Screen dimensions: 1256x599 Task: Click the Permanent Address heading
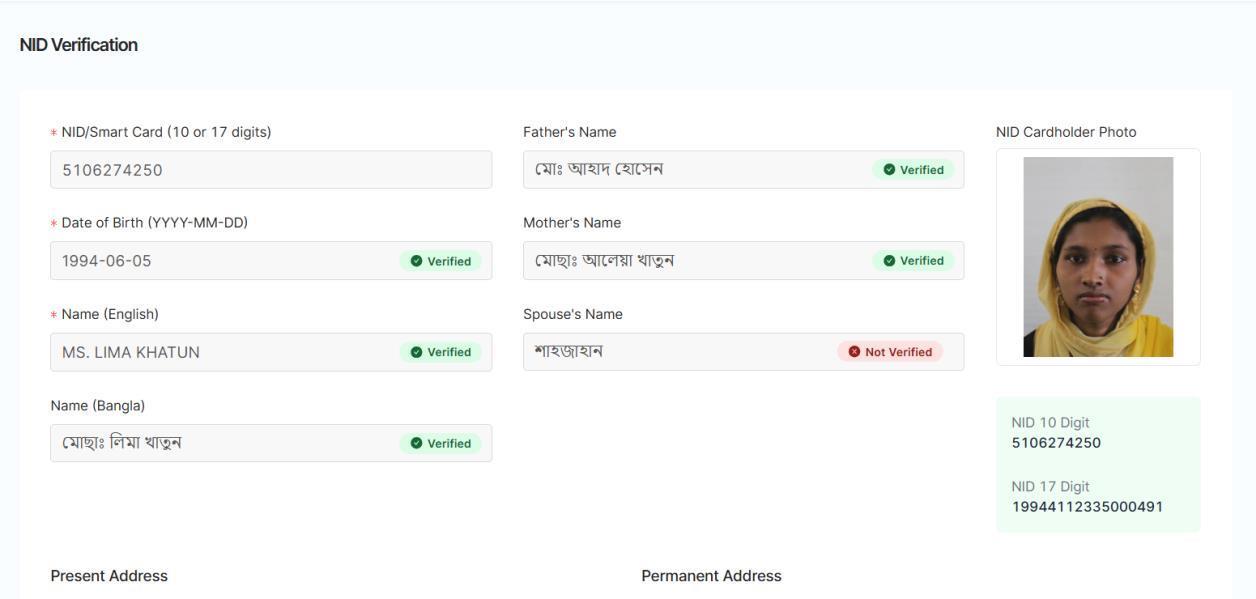(x=711, y=576)
